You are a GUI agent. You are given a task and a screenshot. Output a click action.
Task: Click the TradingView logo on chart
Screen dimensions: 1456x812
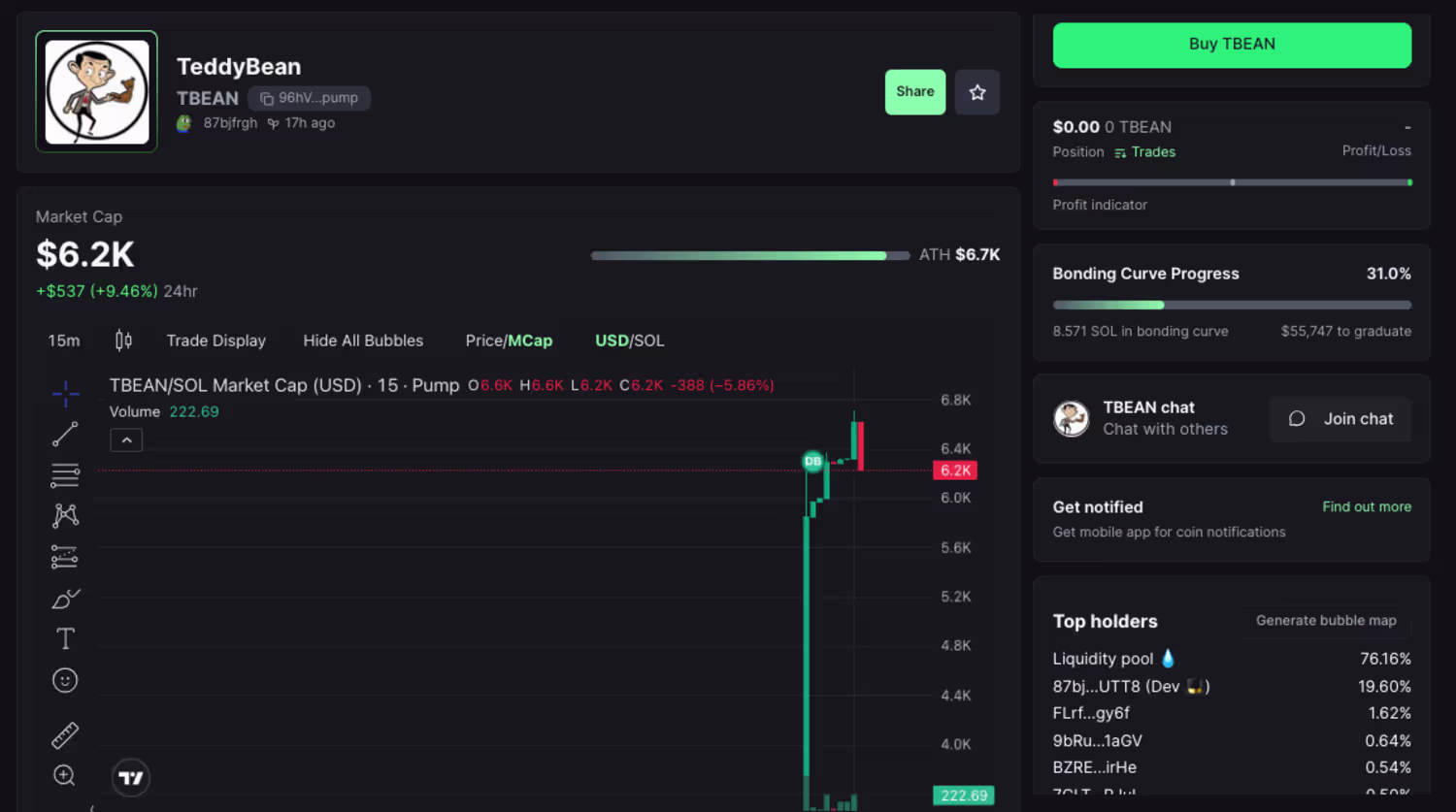pyautogui.click(x=131, y=777)
